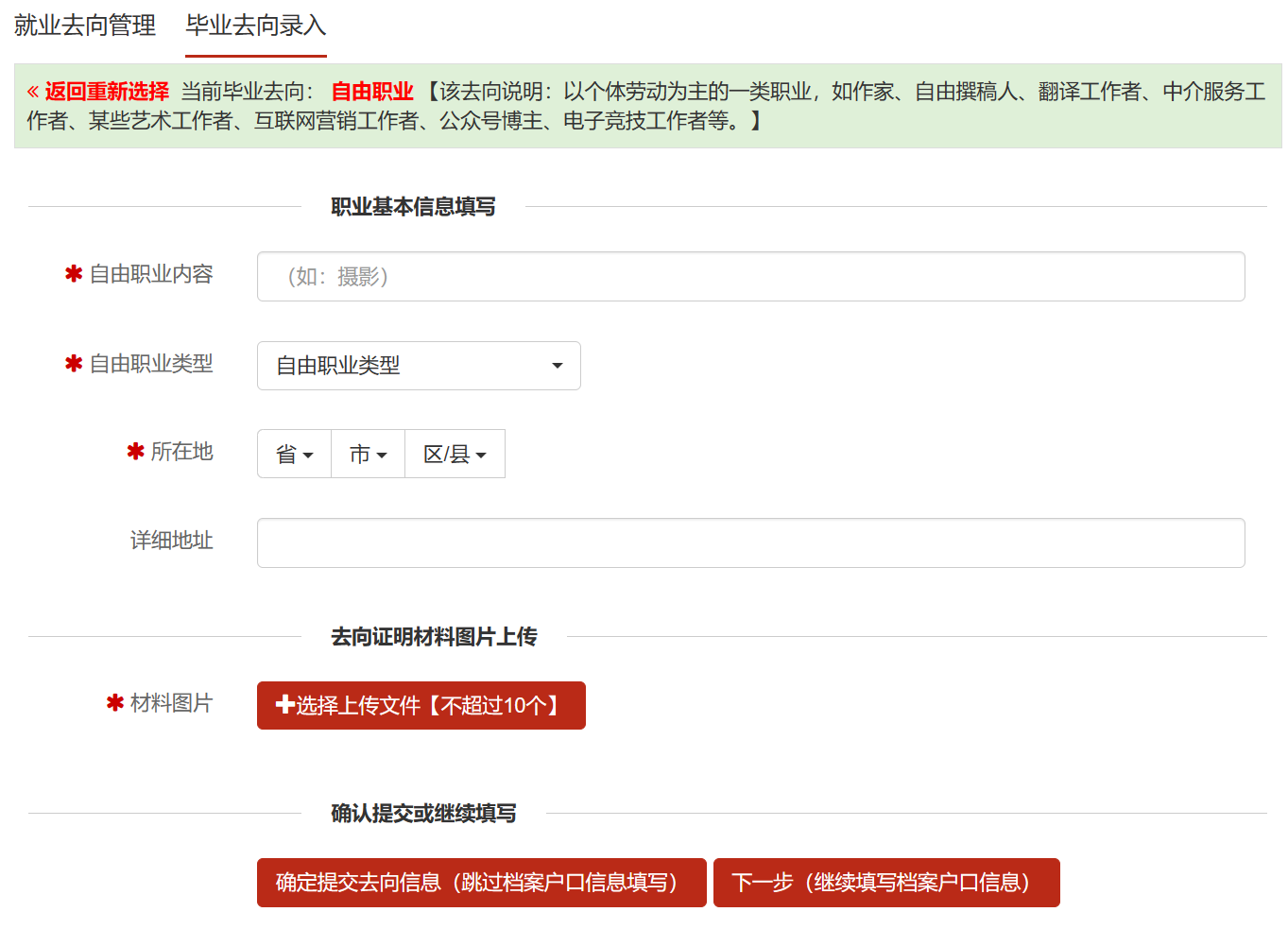Click 选择上传文件 upload button

pyautogui.click(x=421, y=706)
